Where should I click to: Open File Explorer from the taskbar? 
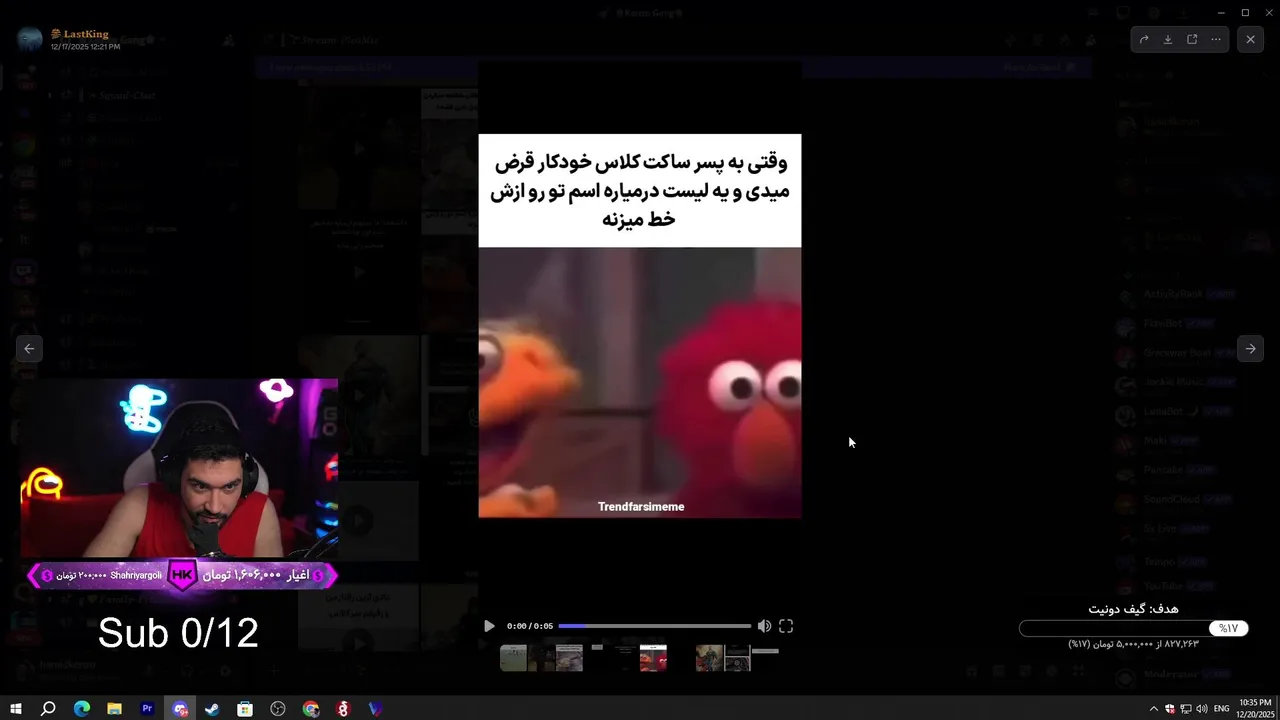coord(114,709)
